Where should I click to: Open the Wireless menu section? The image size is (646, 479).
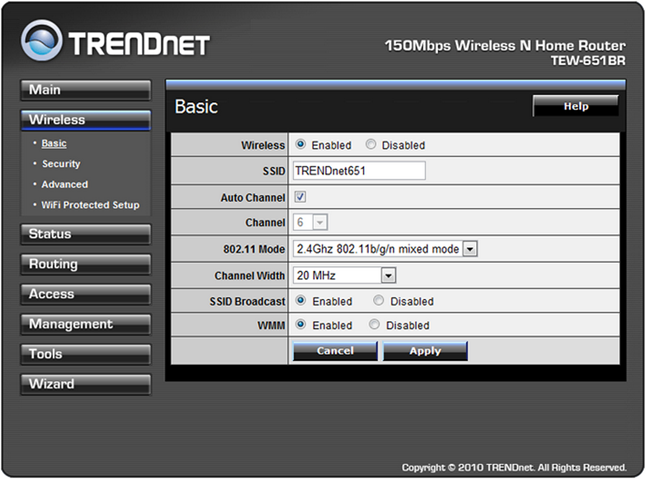click(86, 120)
